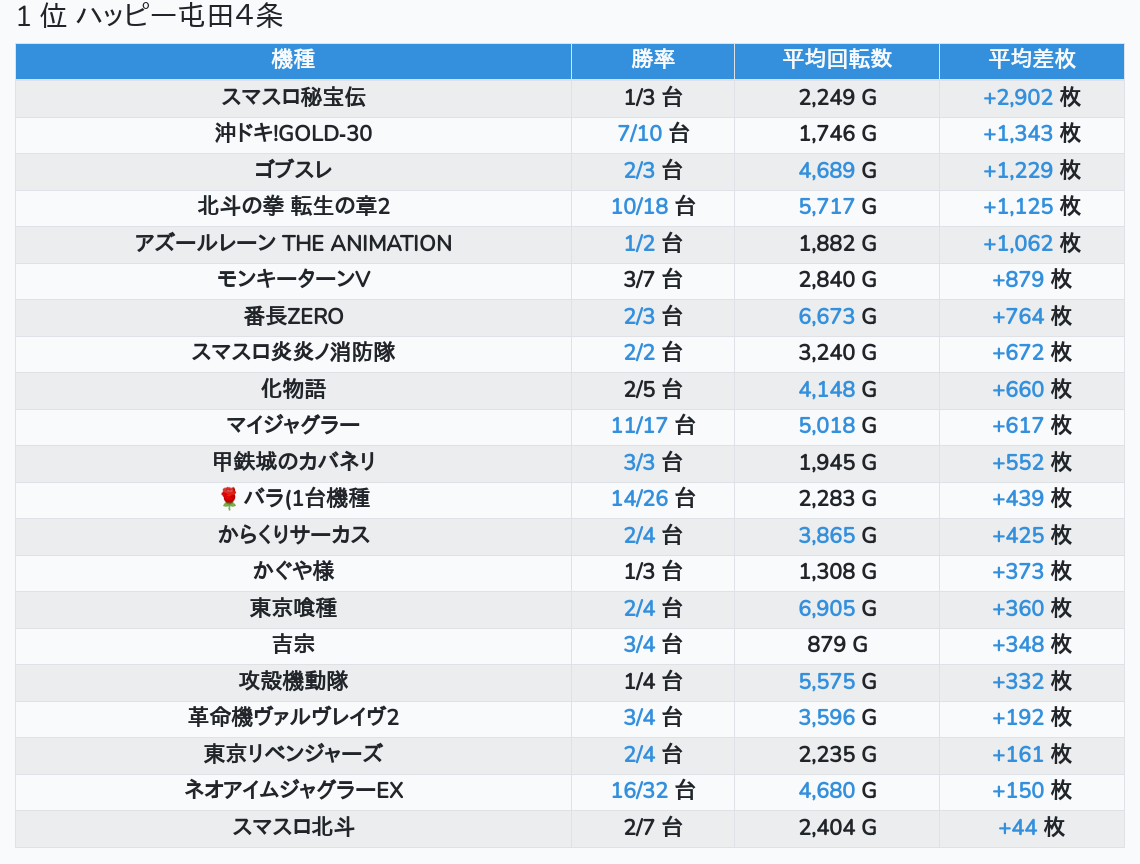Click the 14/26 win rate for バラ
Screen dimensions: 1140x864
(x=639, y=498)
